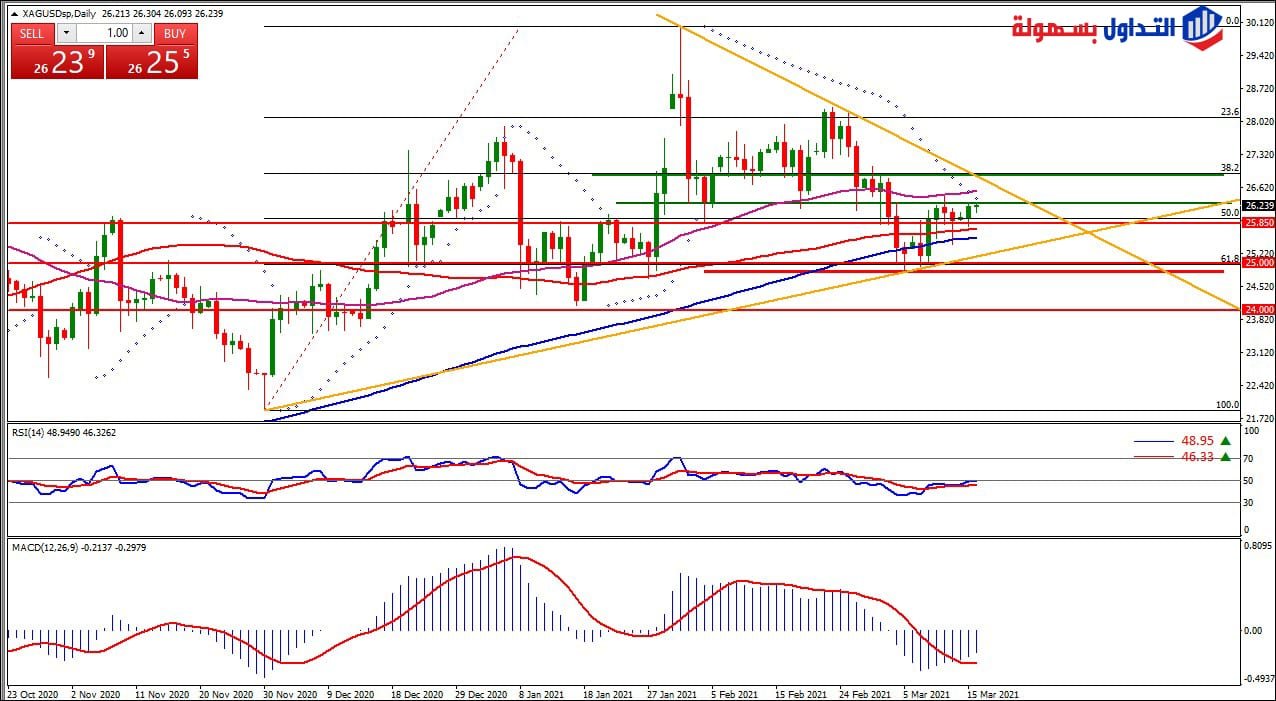Click the Fibonacci 38.2 level label
The image size is (1276, 701).
pyautogui.click(x=1230, y=168)
